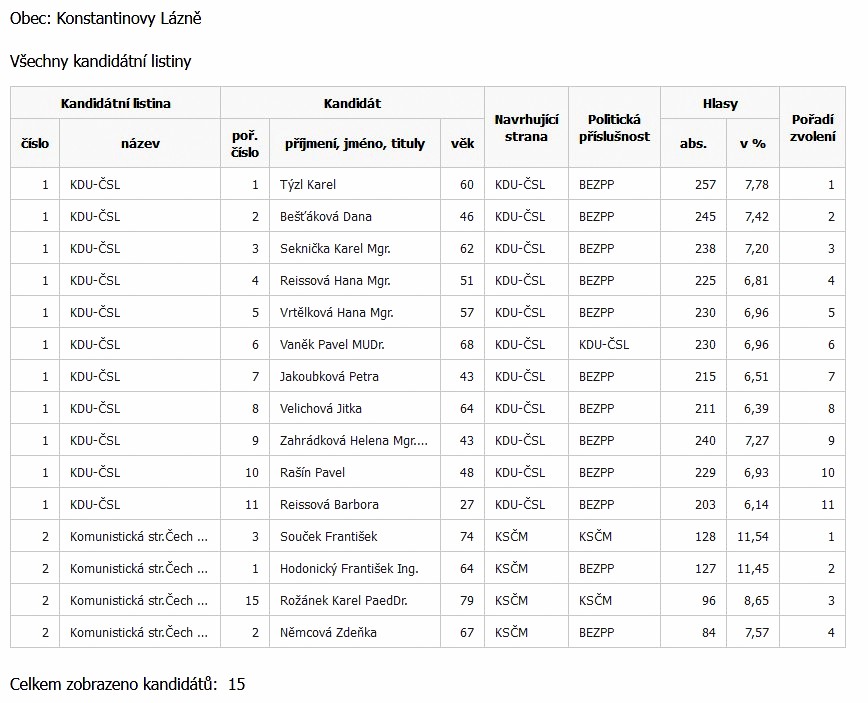Select the "Hlasy" group header
868x703 pixels.
[720, 103]
